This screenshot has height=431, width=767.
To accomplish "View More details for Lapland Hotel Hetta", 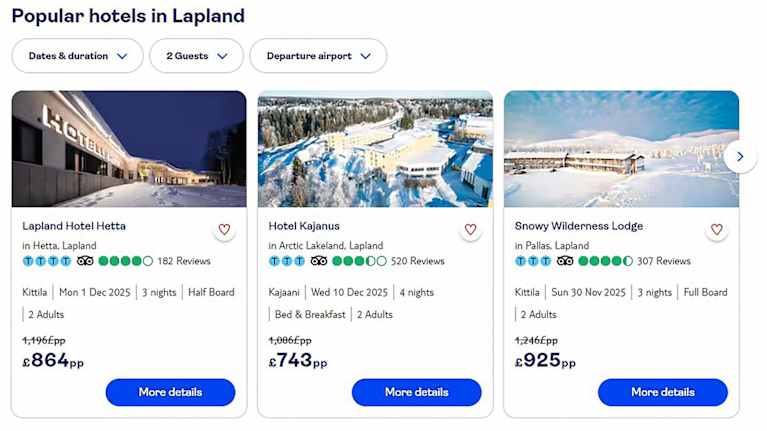I will 170,392.
